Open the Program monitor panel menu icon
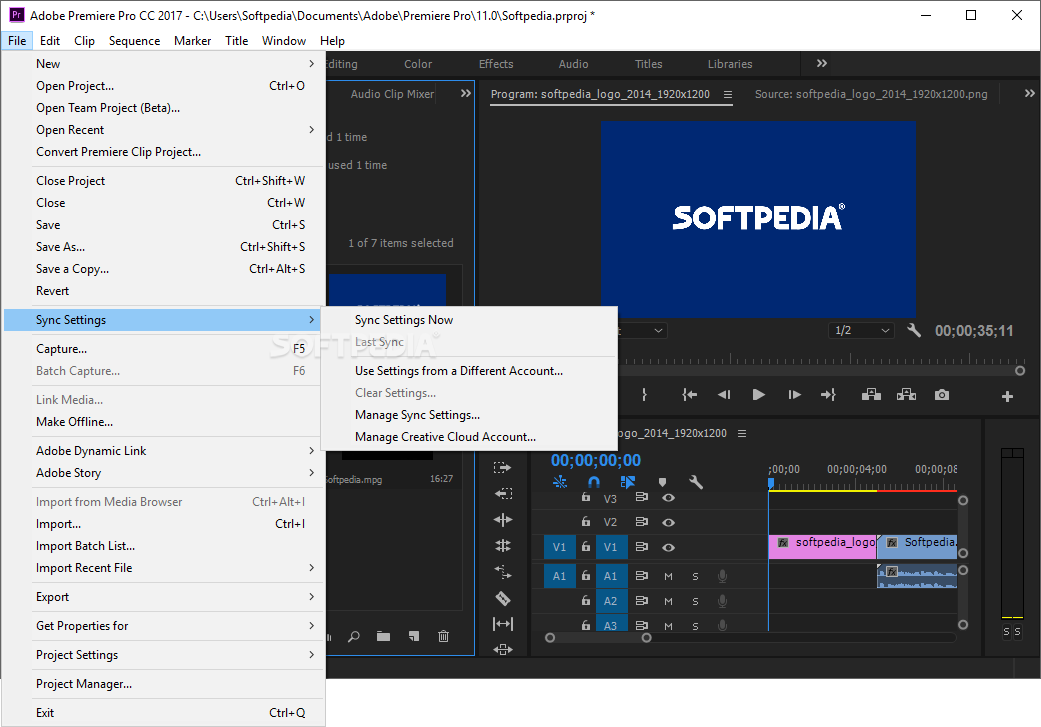 [x=728, y=94]
